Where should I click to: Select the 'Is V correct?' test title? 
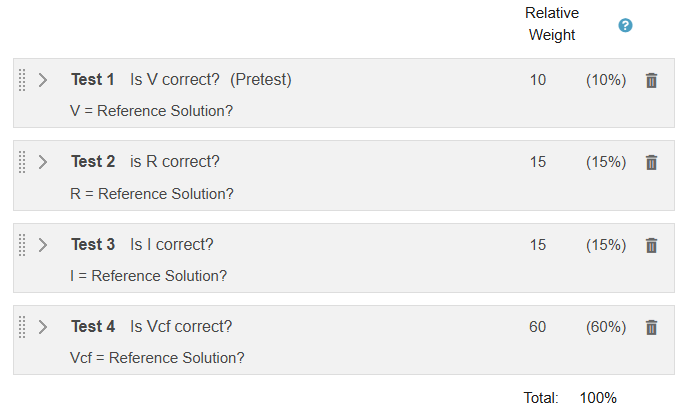point(175,80)
